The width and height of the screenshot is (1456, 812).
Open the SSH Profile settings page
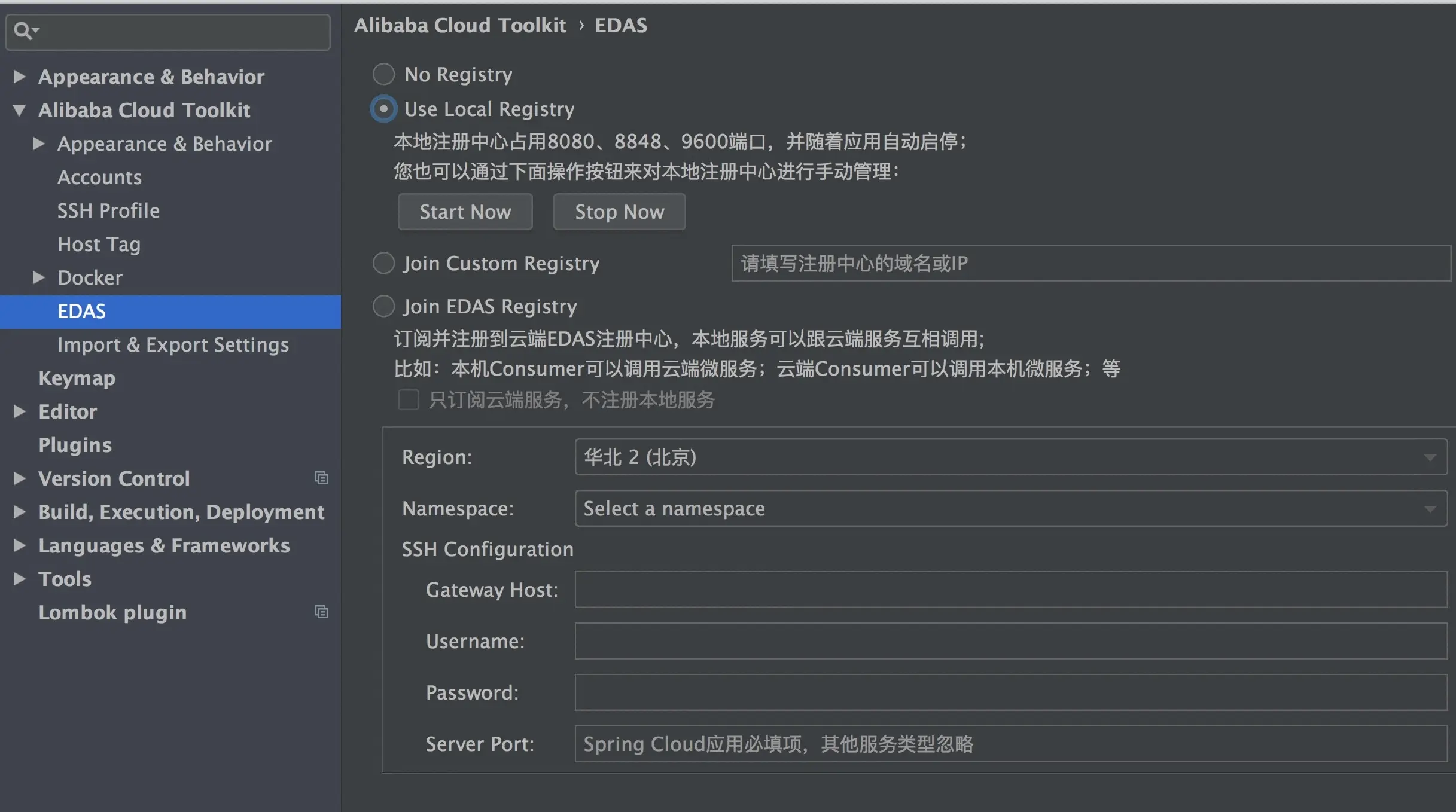click(108, 210)
